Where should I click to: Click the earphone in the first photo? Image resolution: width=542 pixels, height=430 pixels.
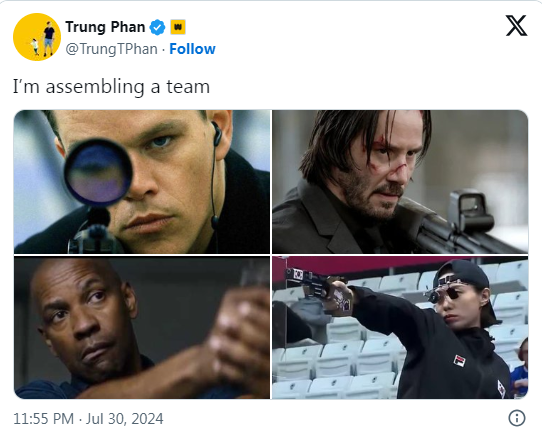(x=217, y=133)
